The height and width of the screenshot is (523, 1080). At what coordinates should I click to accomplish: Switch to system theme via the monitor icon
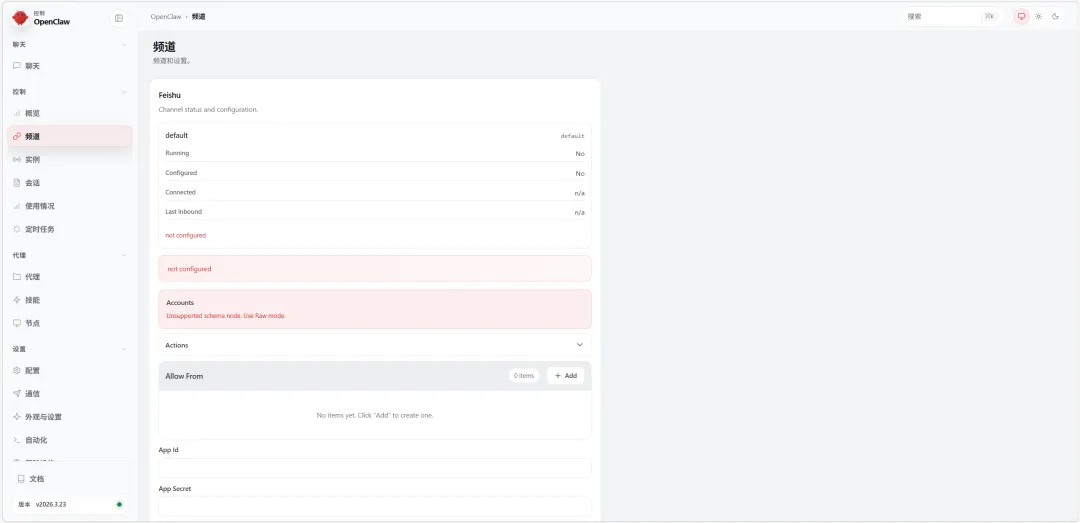pyautogui.click(x=1021, y=17)
